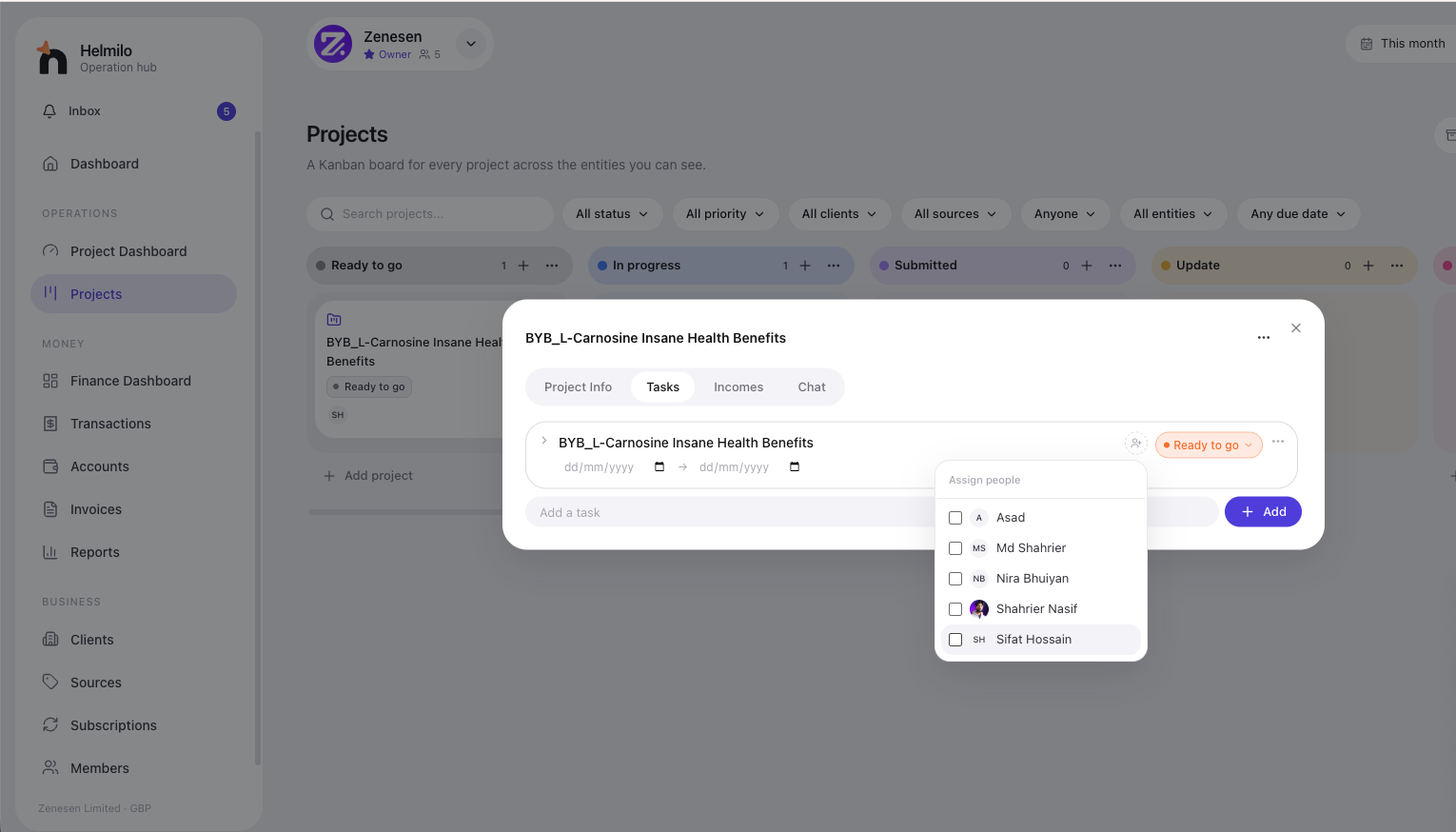
Task: Switch to the Incomes tab
Action: pos(738,387)
